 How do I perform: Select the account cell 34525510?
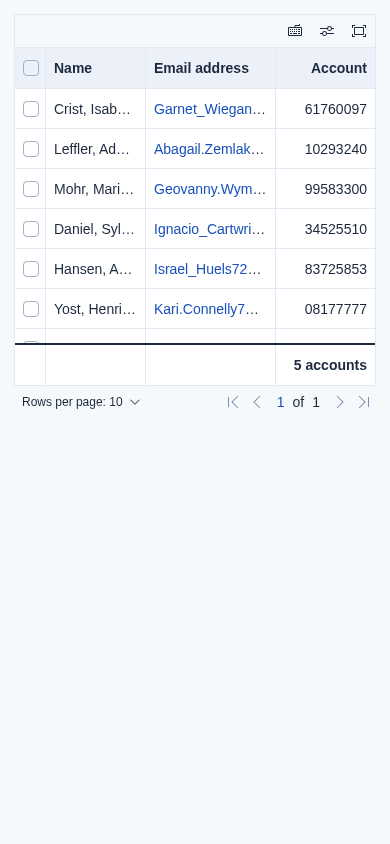(336, 229)
